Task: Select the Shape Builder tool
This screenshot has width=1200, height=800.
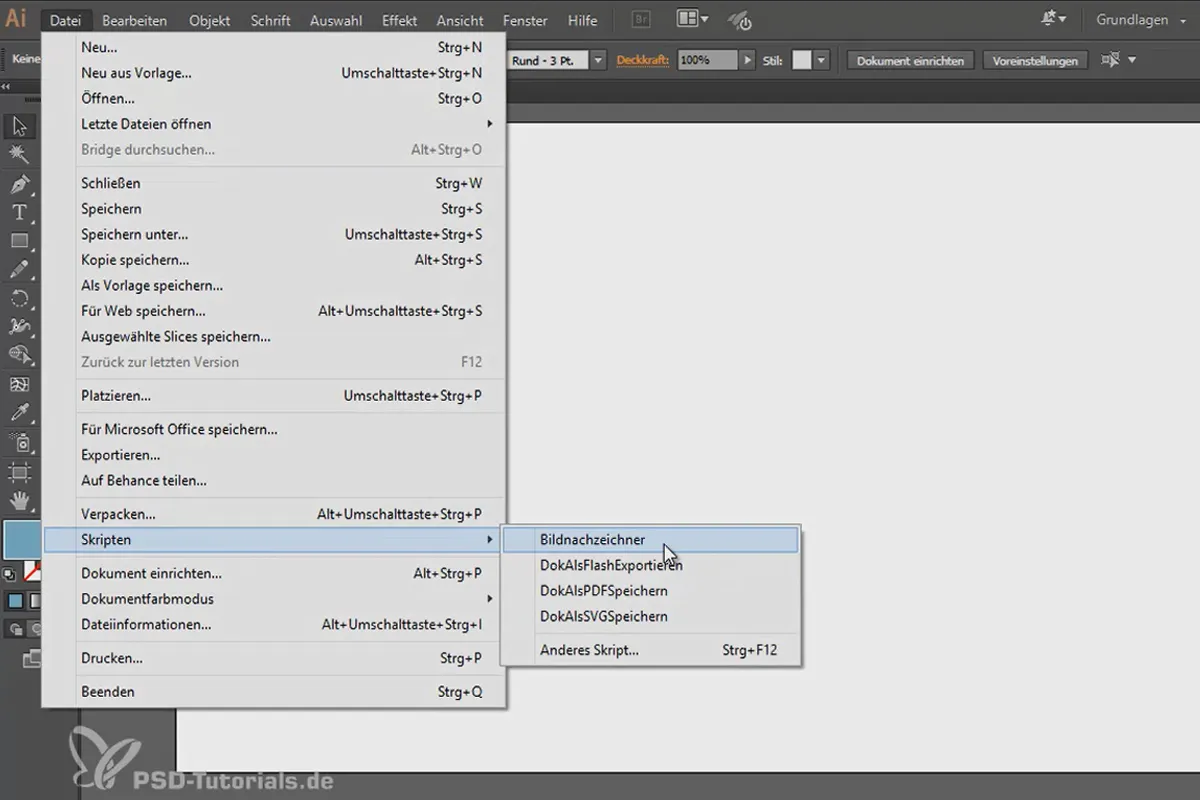Action: (x=19, y=354)
